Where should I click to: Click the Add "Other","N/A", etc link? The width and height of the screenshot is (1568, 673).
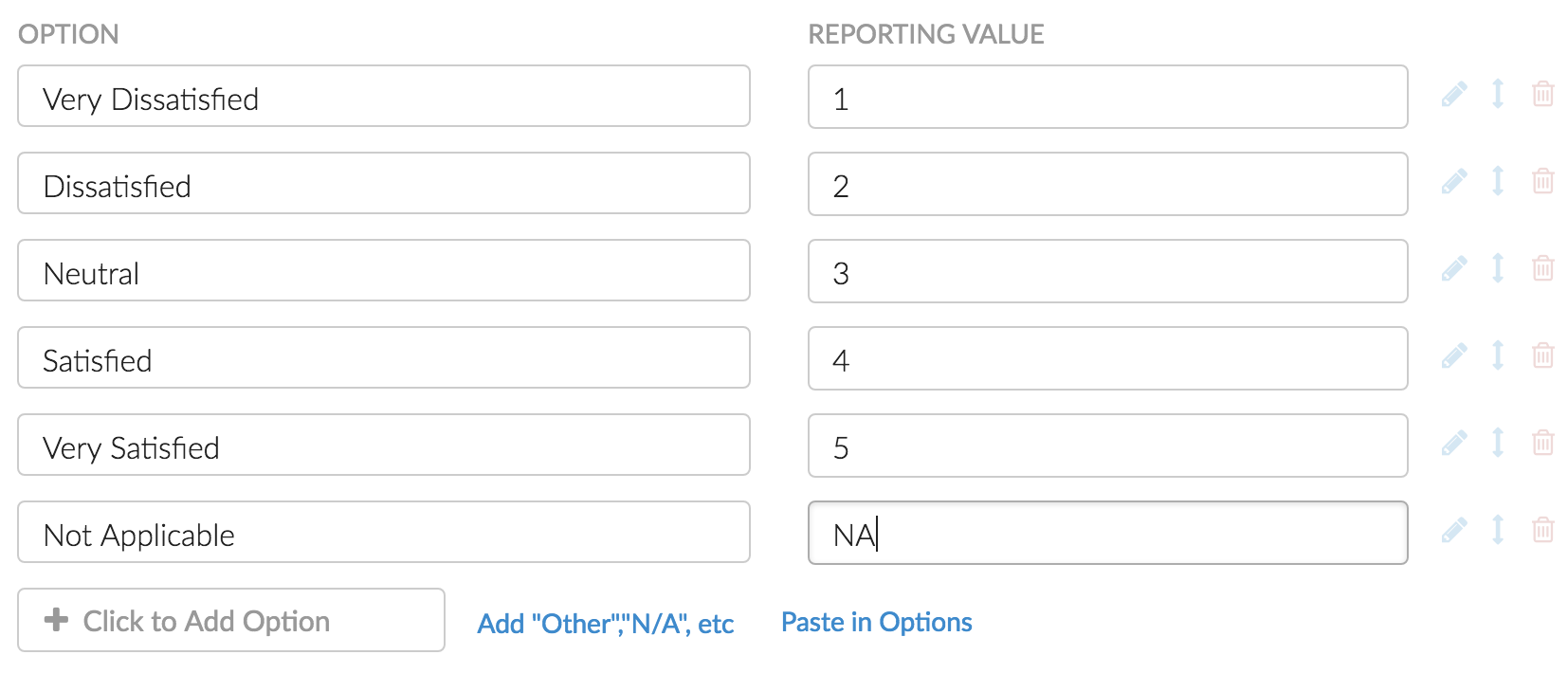[605, 624]
